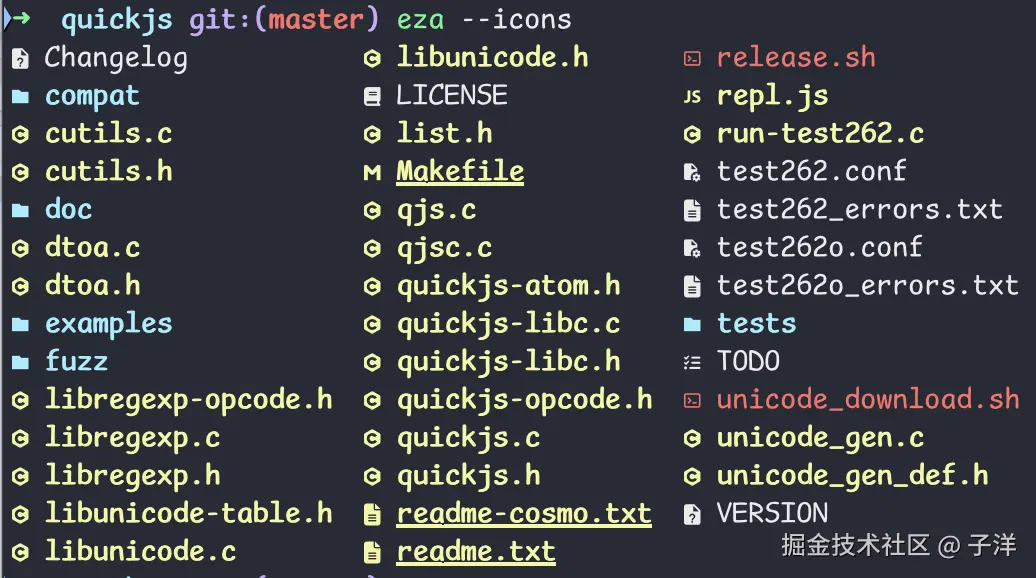Image resolution: width=1036 pixels, height=578 pixels.
Task: Click the unicode_download.sh filename
Action: [868, 400]
